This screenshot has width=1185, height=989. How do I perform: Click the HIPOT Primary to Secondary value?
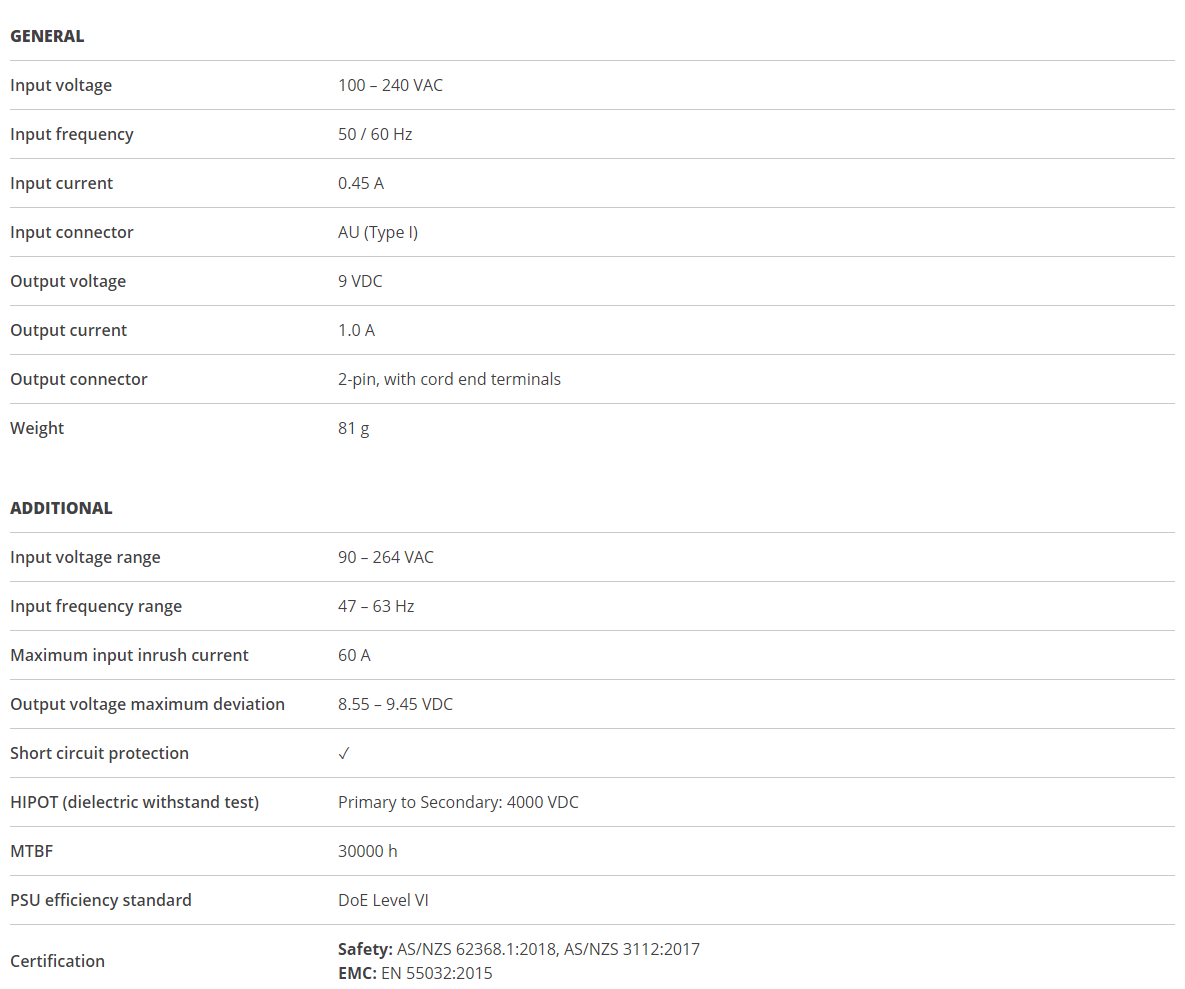click(x=458, y=802)
